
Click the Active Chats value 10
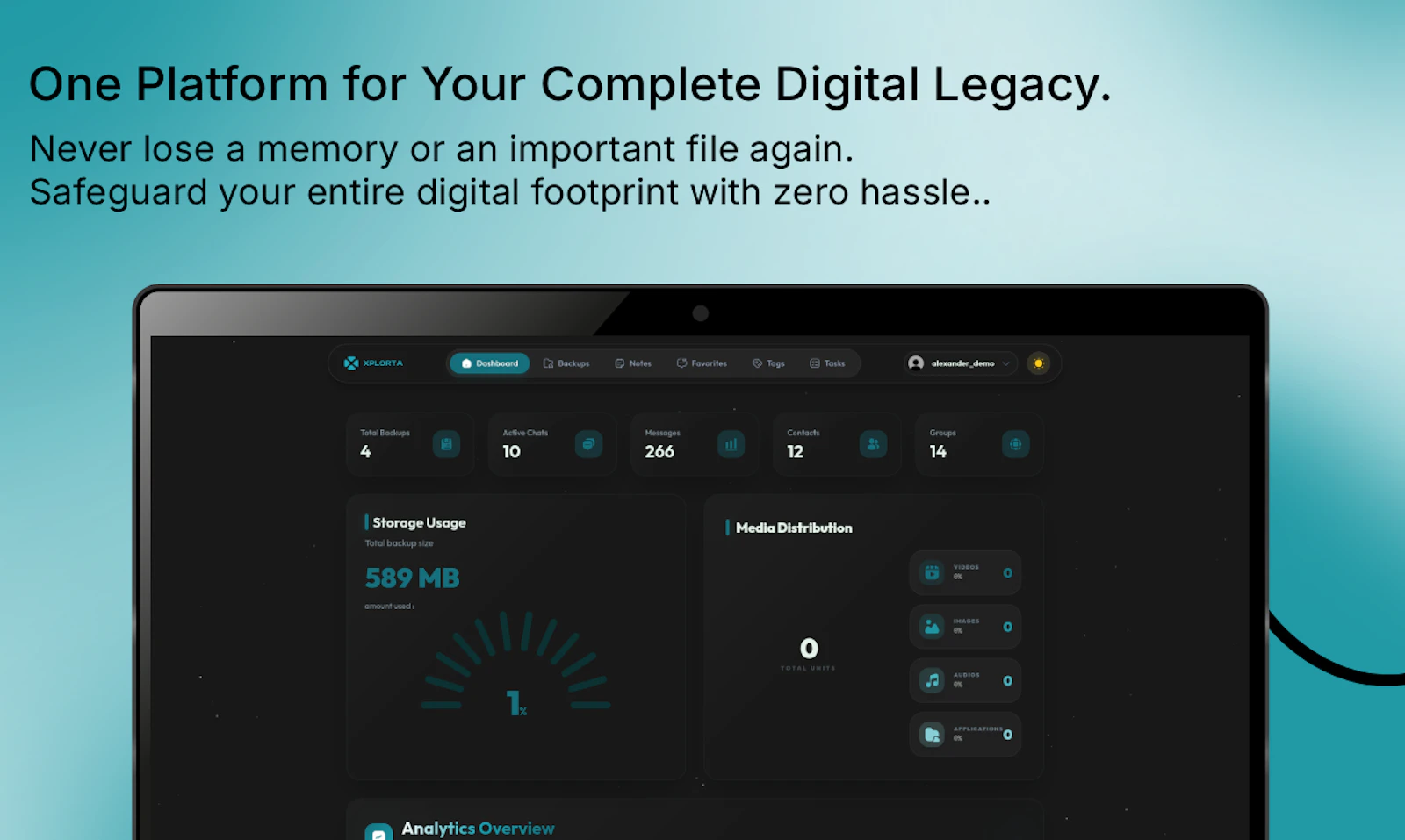click(x=511, y=451)
